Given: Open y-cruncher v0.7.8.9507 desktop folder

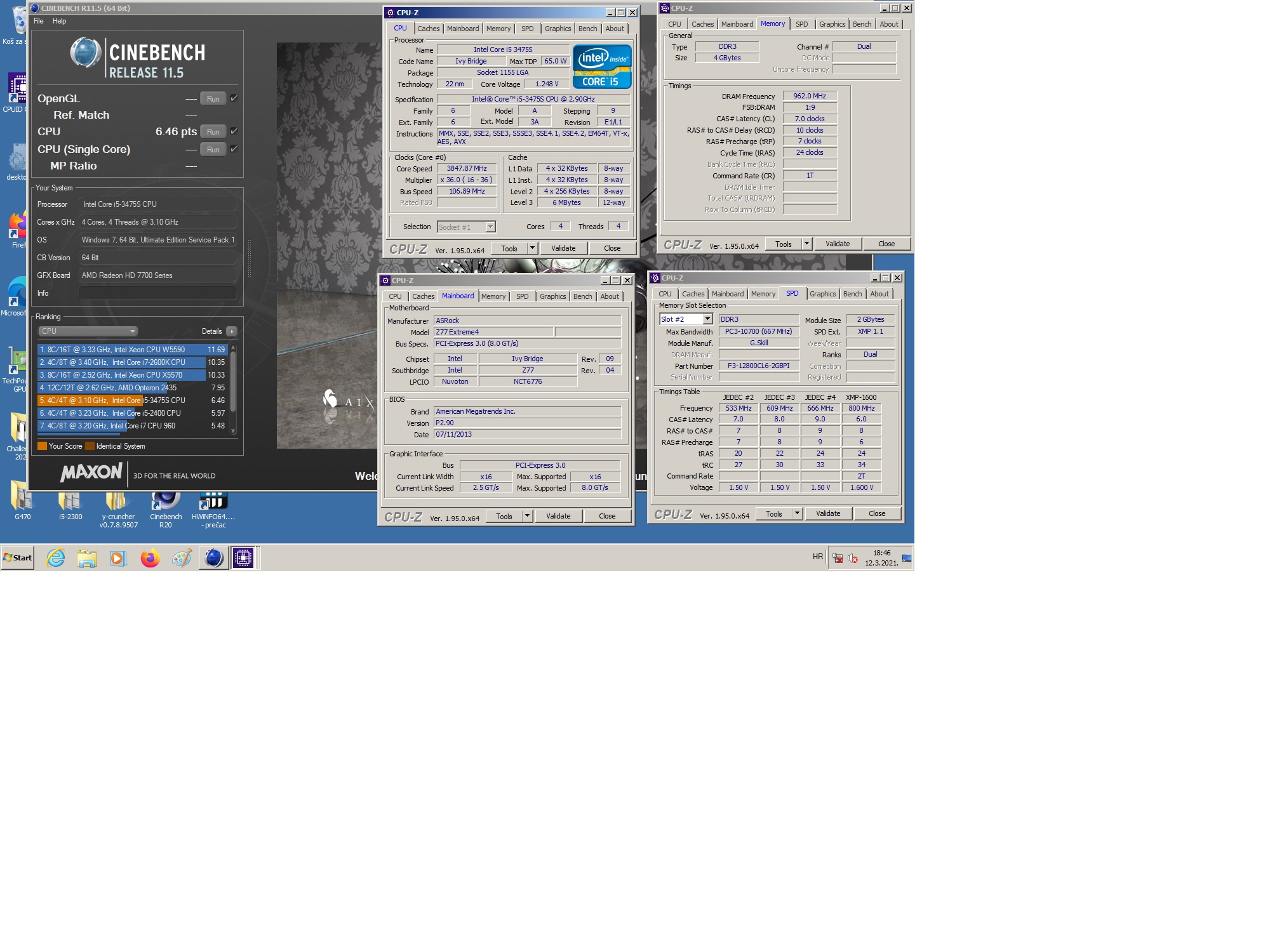Looking at the screenshot, I should pos(118,509).
